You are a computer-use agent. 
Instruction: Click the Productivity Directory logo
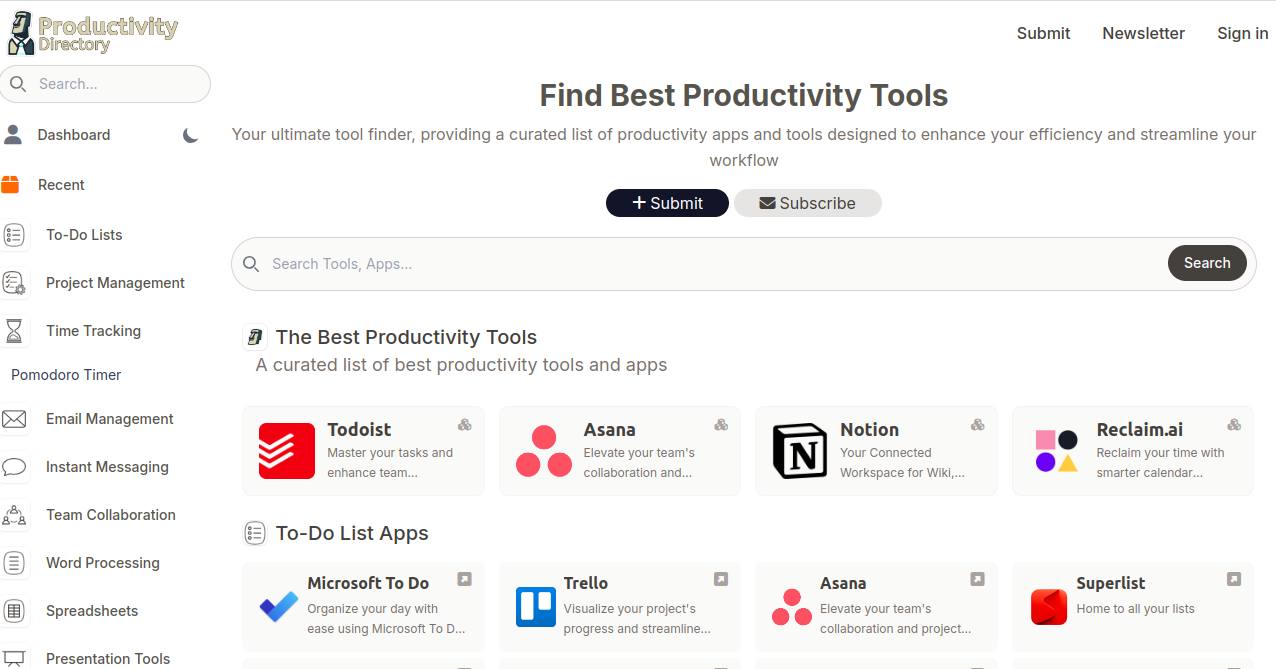coord(92,33)
